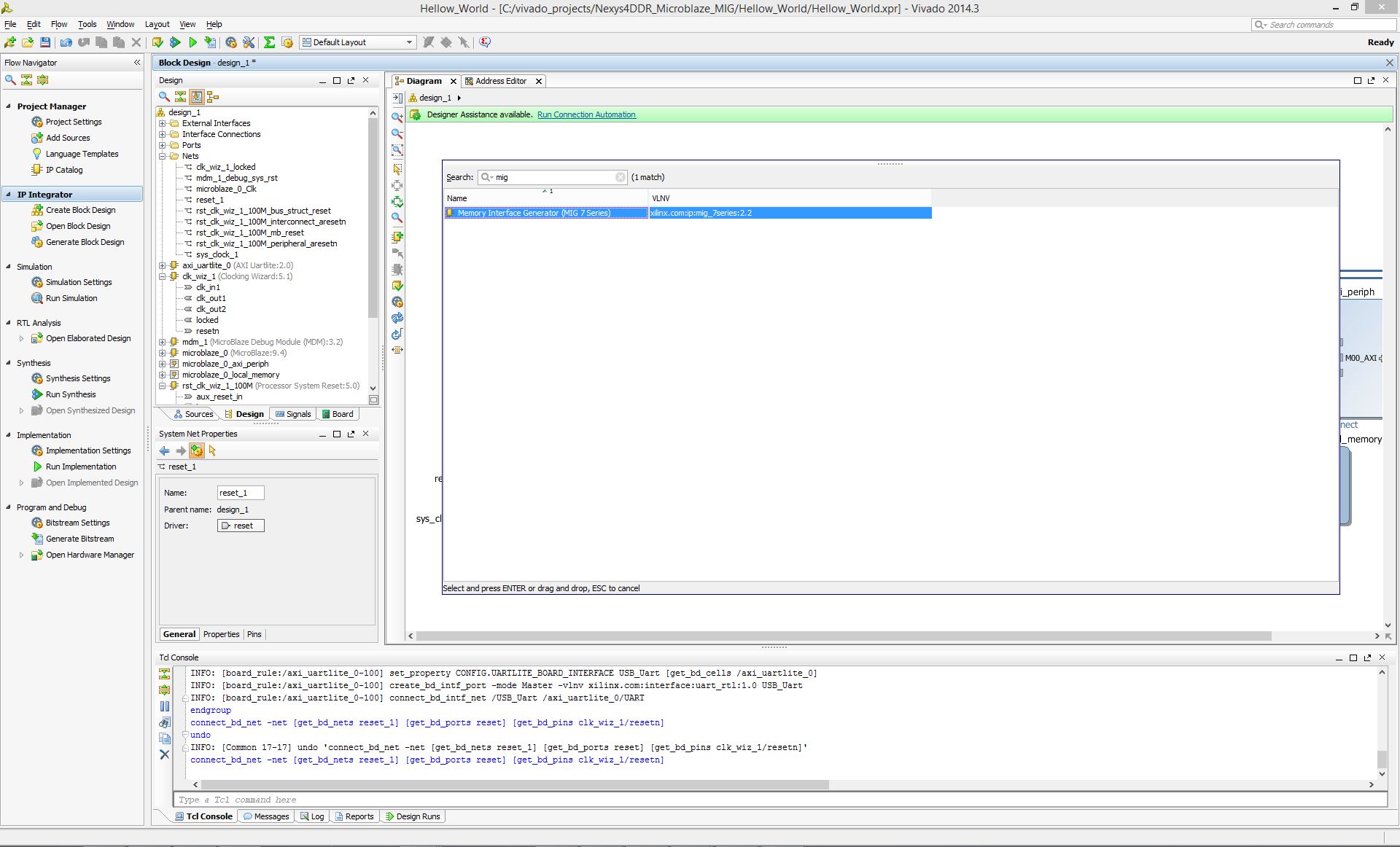This screenshot has height=847, width=1400.
Task: Click the Tcl command input field
Action: tap(780, 800)
